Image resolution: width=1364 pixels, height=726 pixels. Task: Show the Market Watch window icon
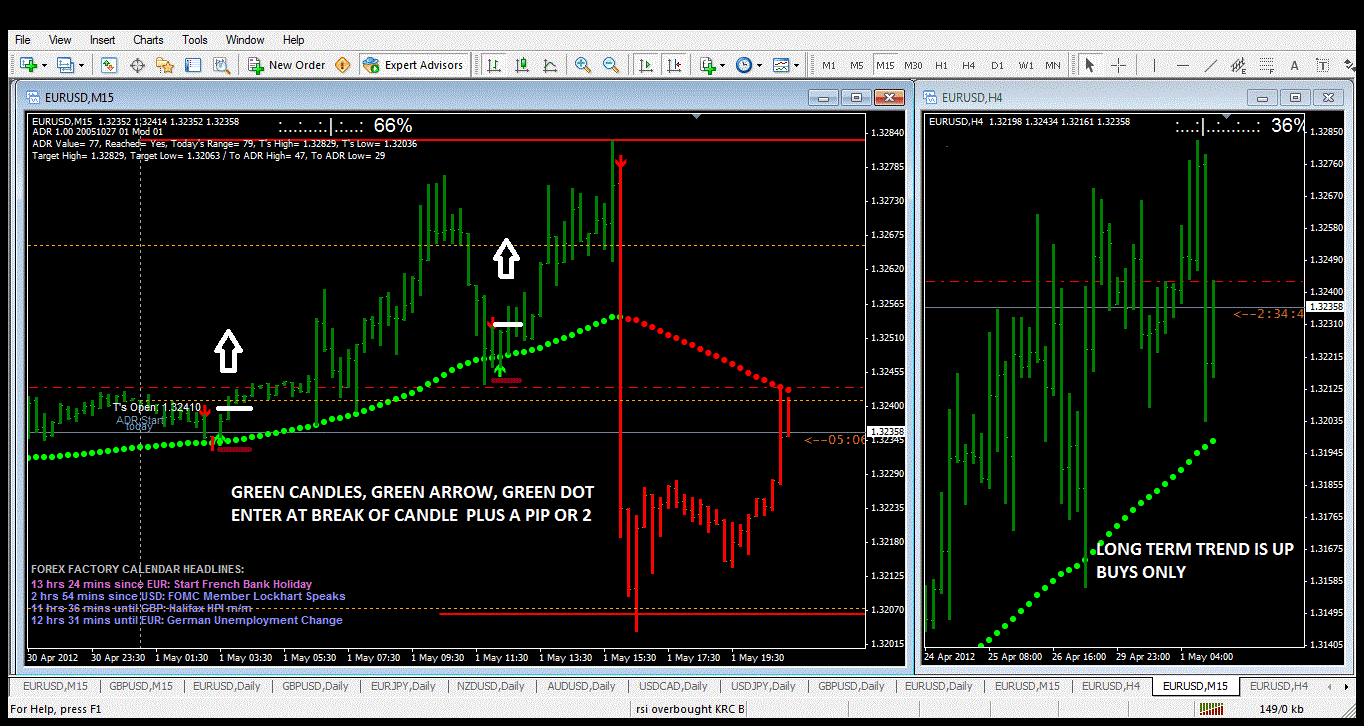[x=109, y=65]
